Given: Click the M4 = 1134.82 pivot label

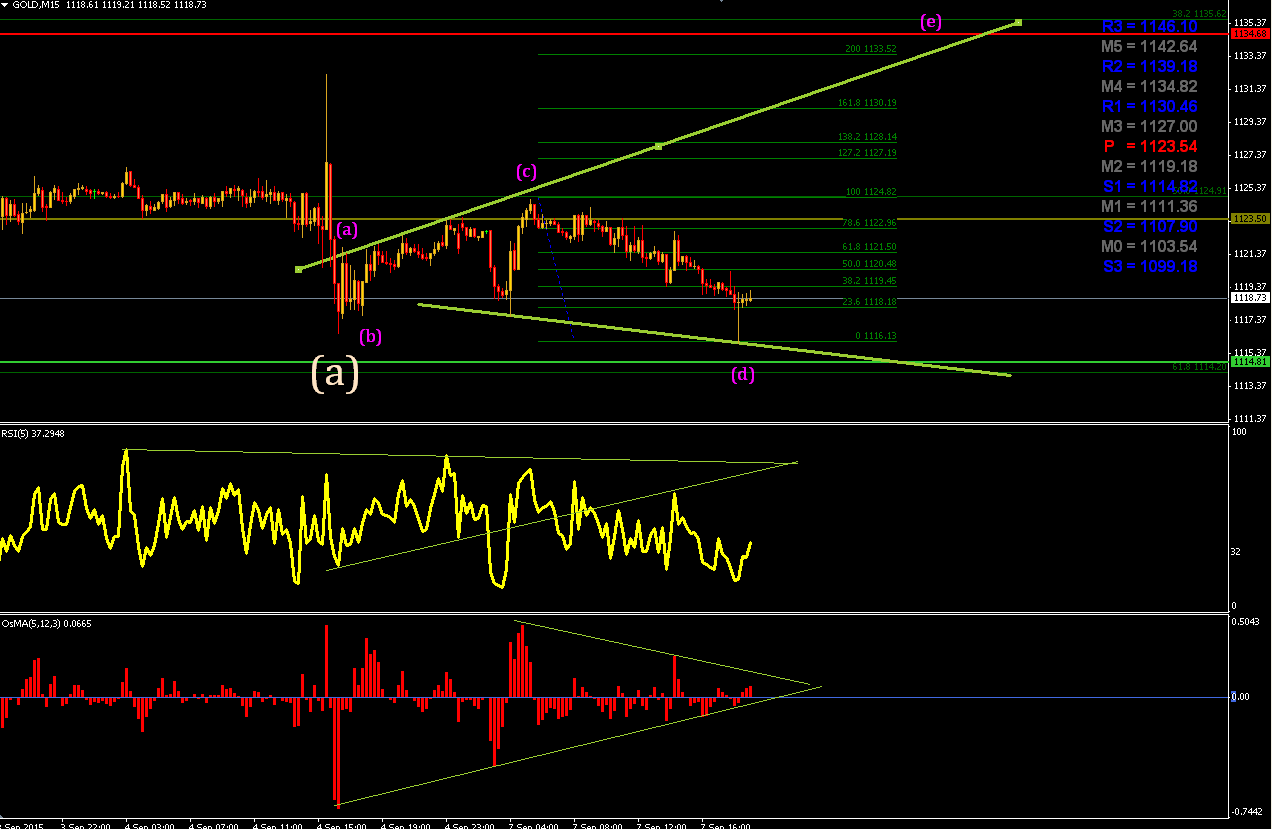Looking at the screenshot, I should (1147, 86).
